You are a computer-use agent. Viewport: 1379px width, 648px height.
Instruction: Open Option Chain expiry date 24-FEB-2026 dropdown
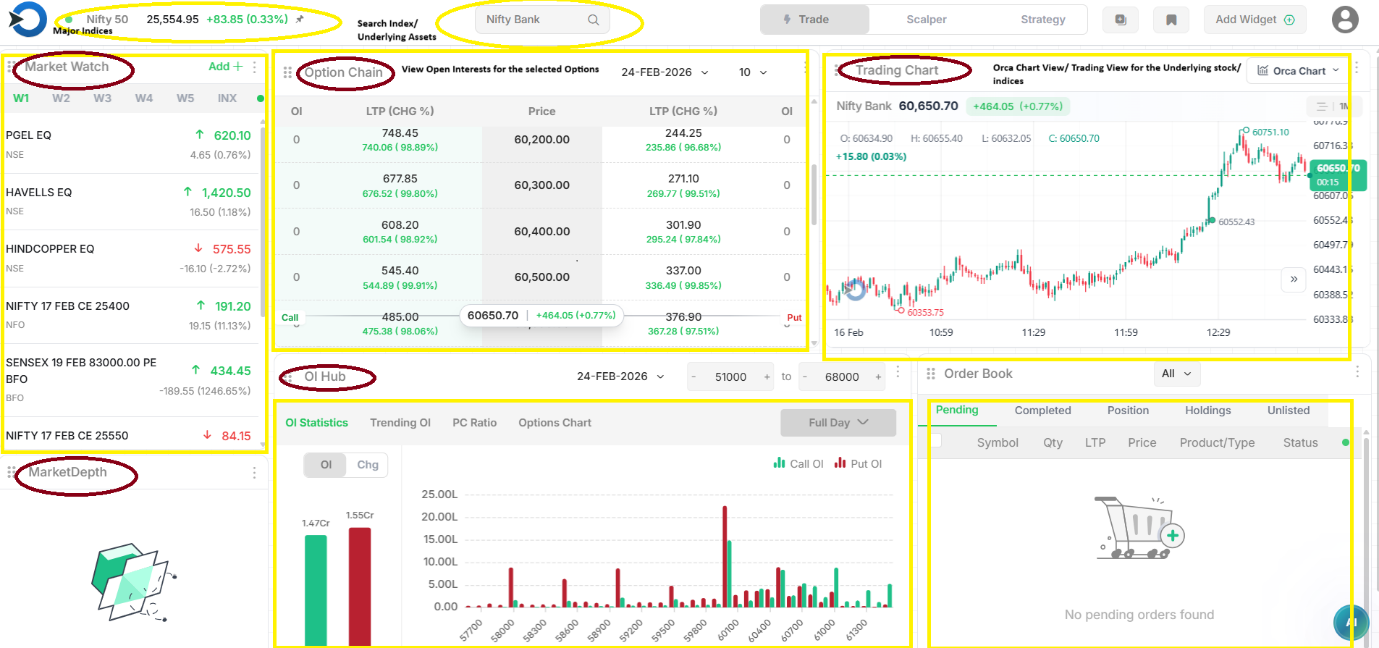(x=664, y=72)
